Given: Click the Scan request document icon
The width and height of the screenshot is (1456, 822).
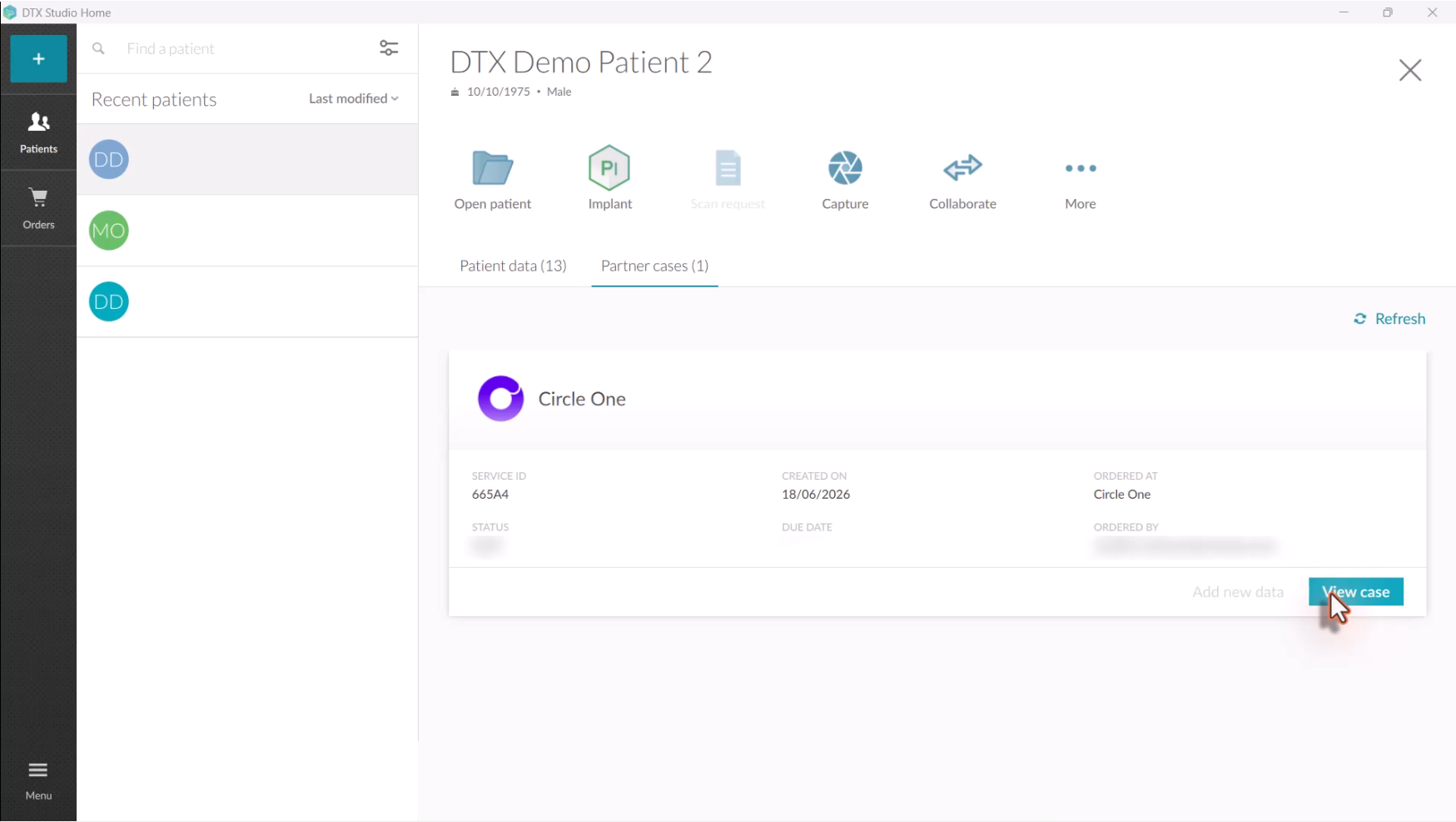Looking at the screenshot, I should [728, 168].
